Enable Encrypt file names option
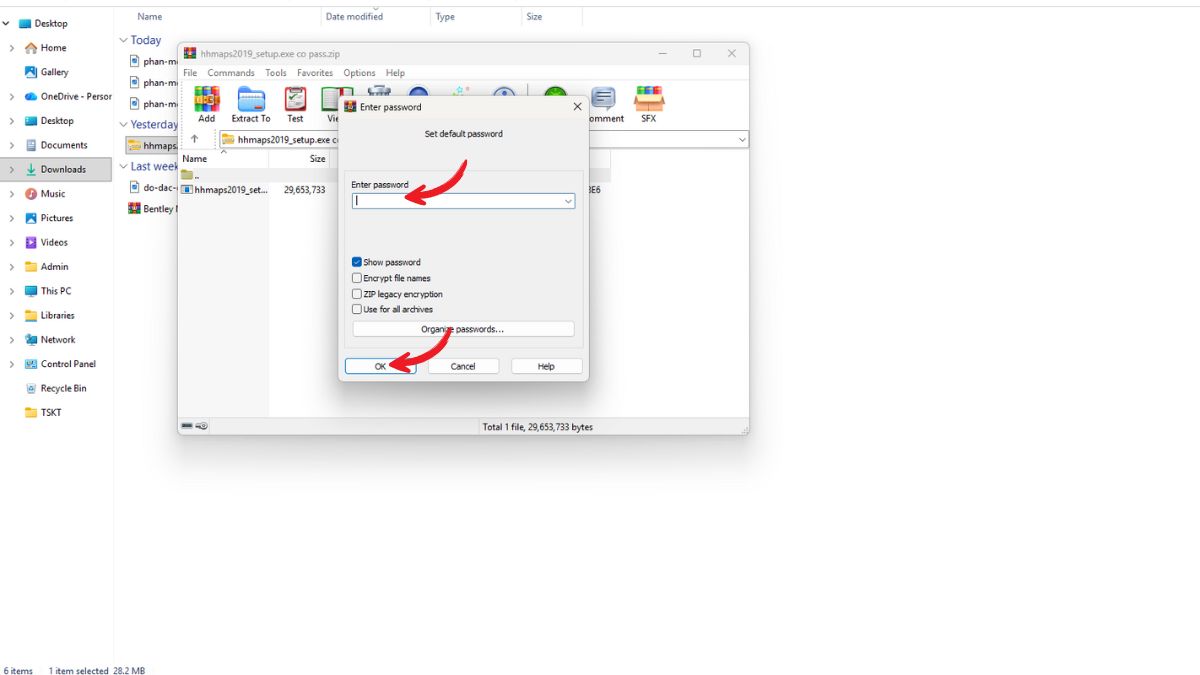 357,278
